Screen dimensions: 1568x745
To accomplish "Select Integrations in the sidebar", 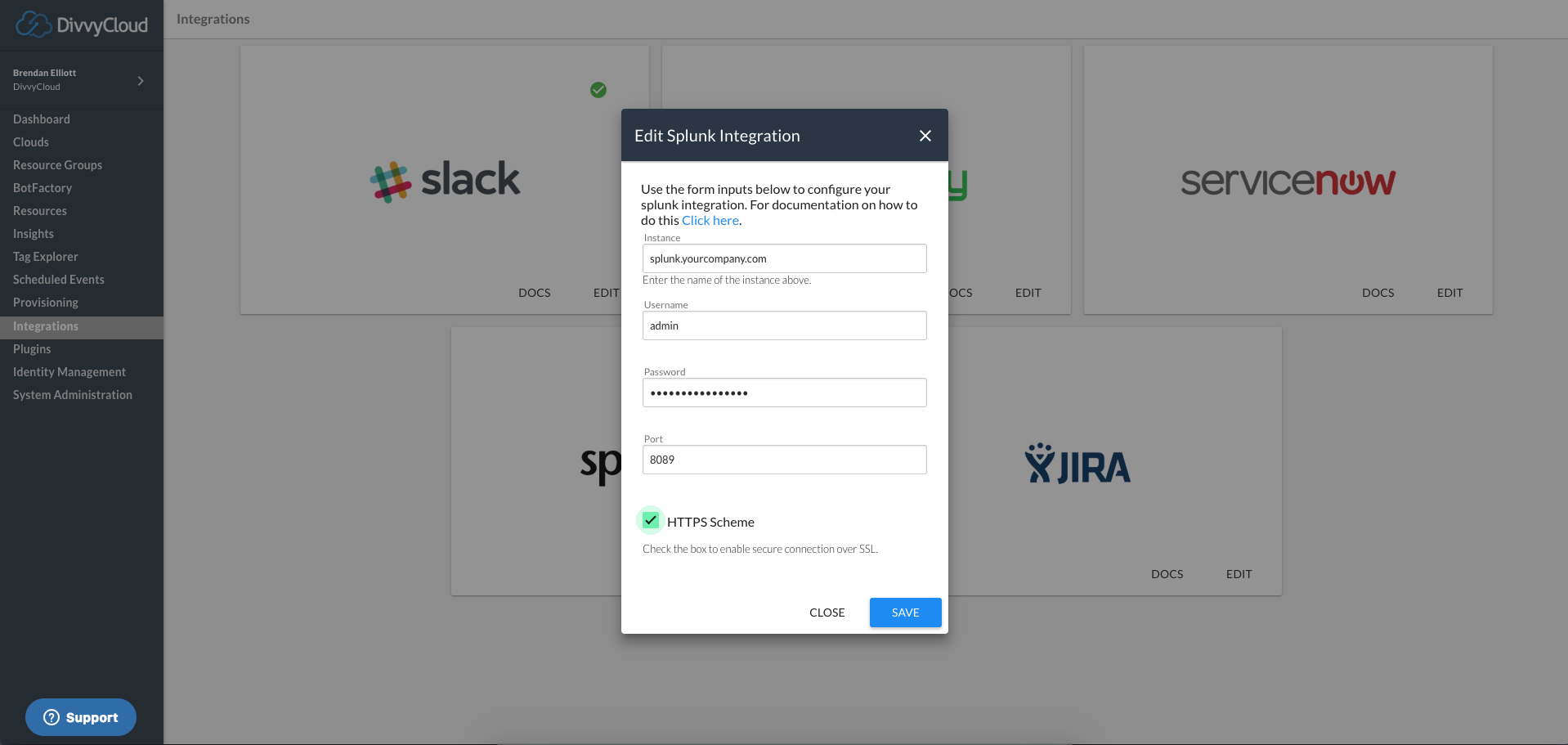I will click(x=82, y=326).
